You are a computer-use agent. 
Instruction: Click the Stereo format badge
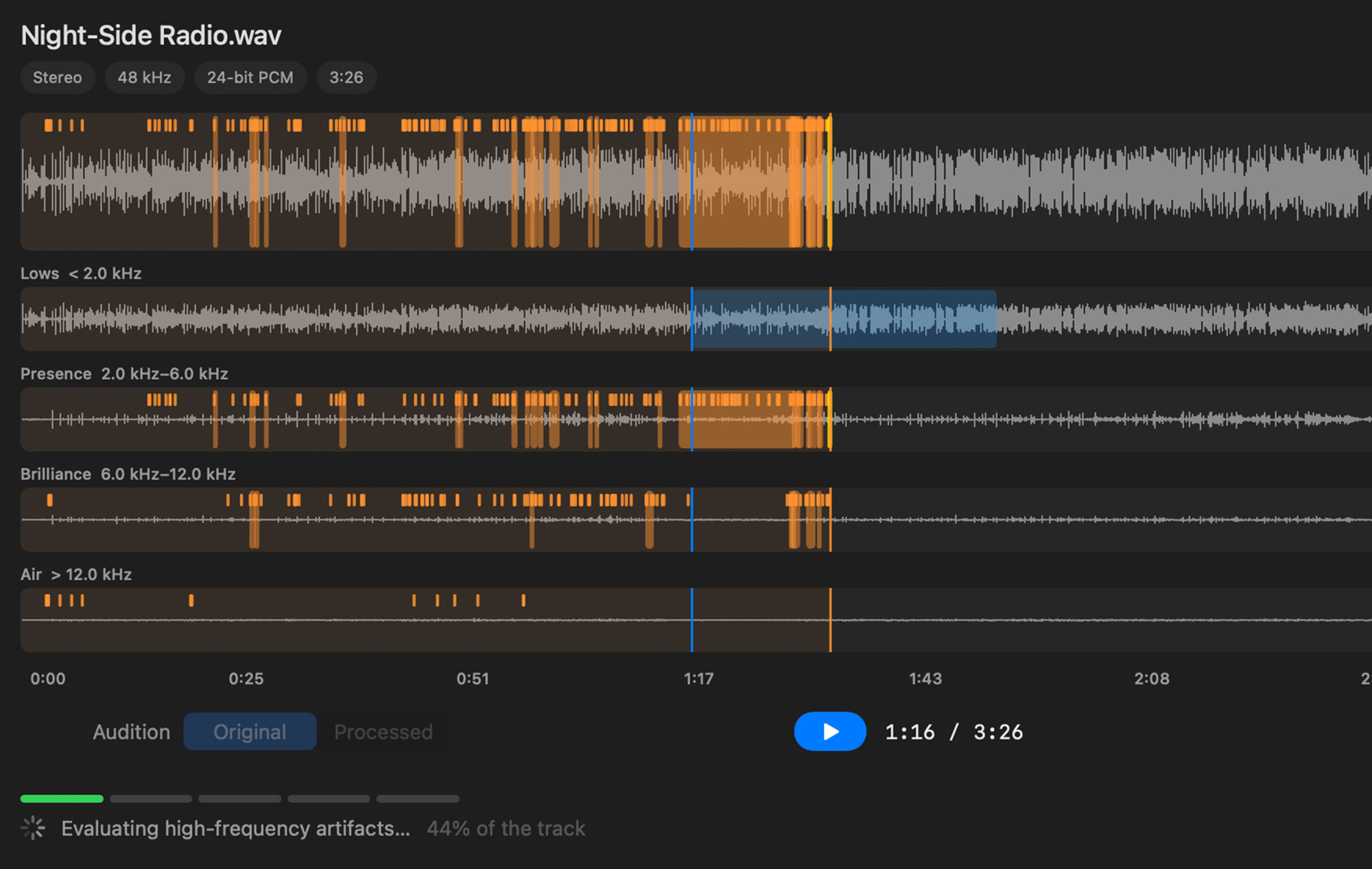tap(58, 78)
